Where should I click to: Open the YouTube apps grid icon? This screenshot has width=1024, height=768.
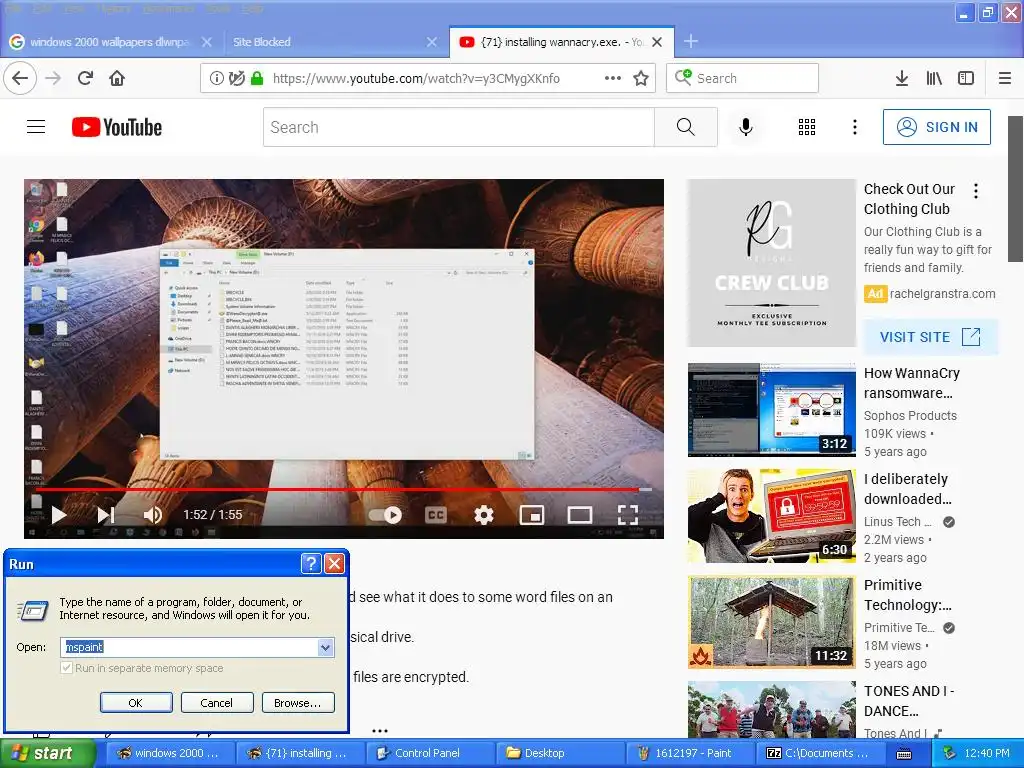point(807,127)
